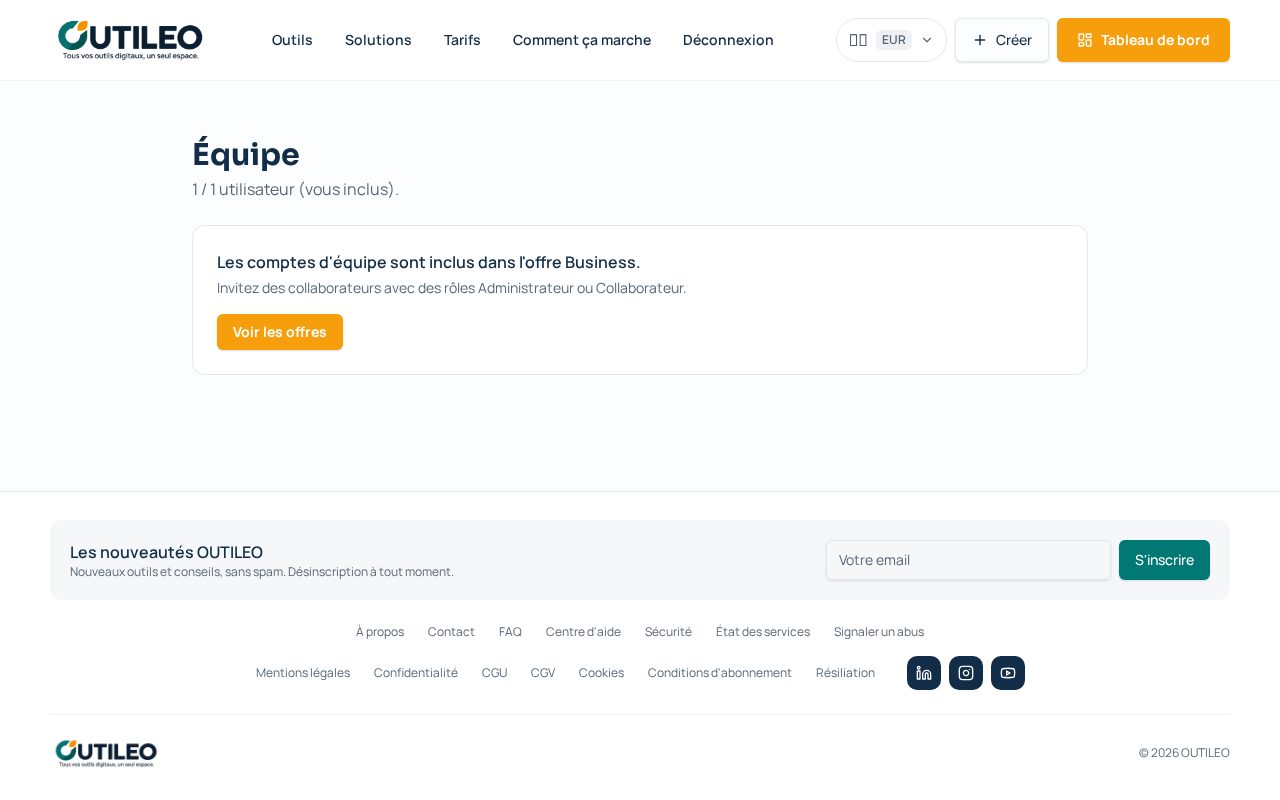This screenshot has width=1280, height=800.
Task: Open the Instagram social icon
Action: tap(966, 673)
